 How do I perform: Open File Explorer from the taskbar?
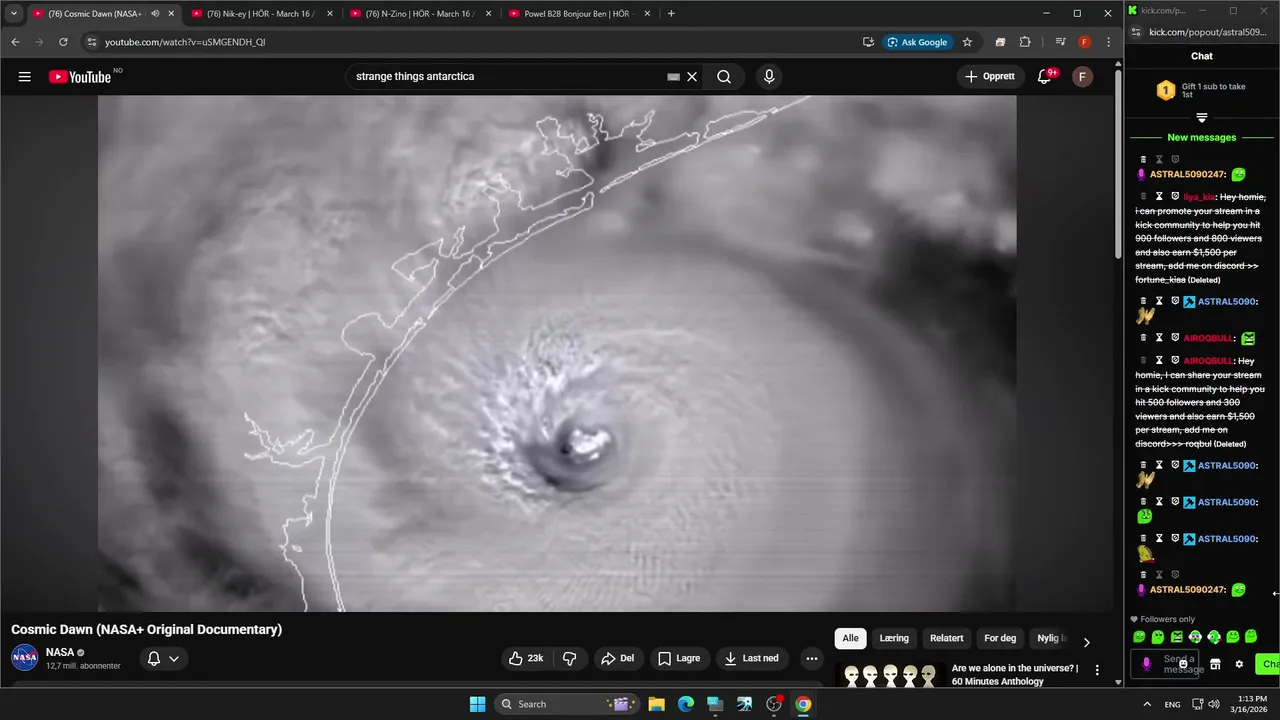coord(656,704)
